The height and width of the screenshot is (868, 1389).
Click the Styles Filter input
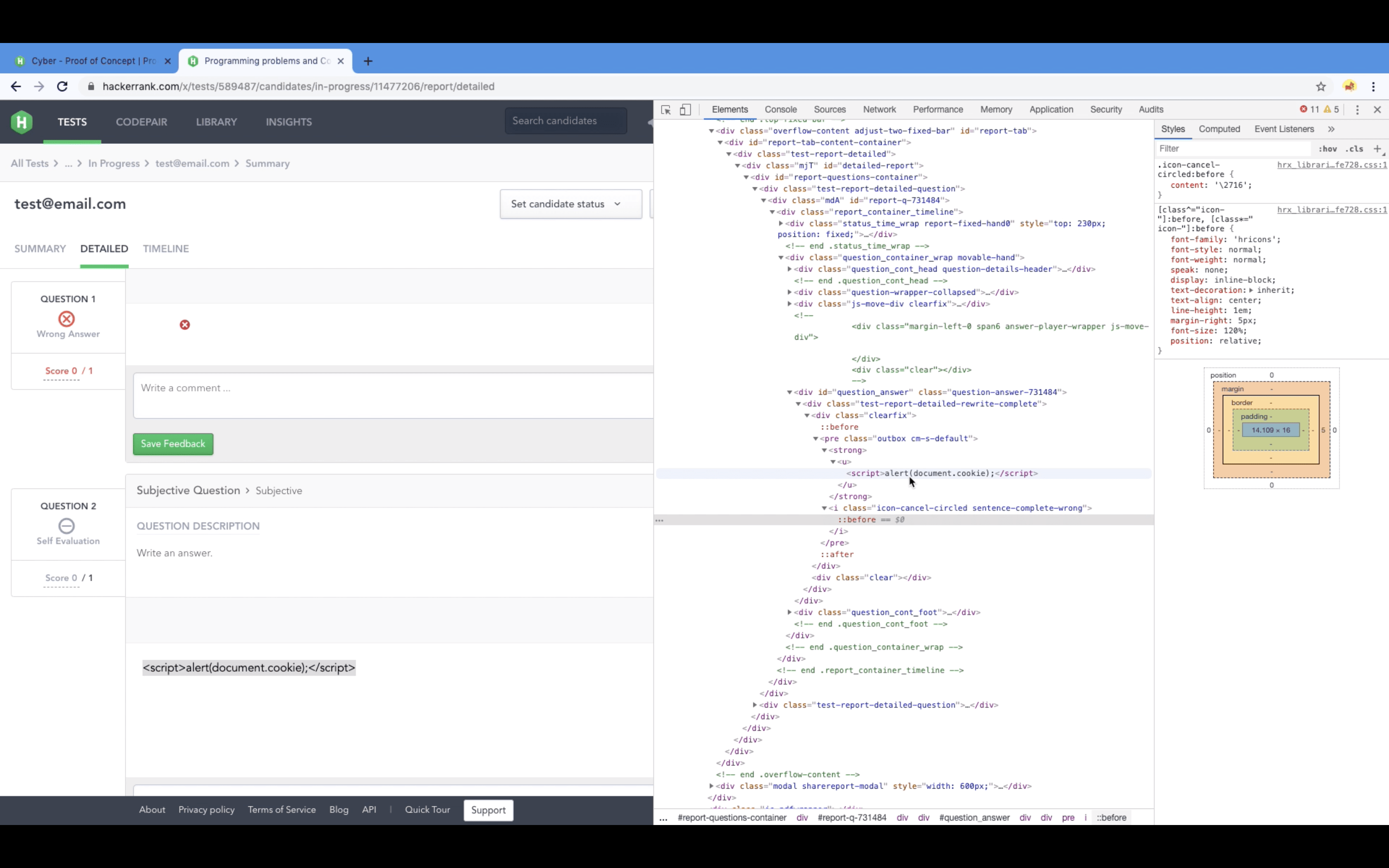[x=1233, y=149]
